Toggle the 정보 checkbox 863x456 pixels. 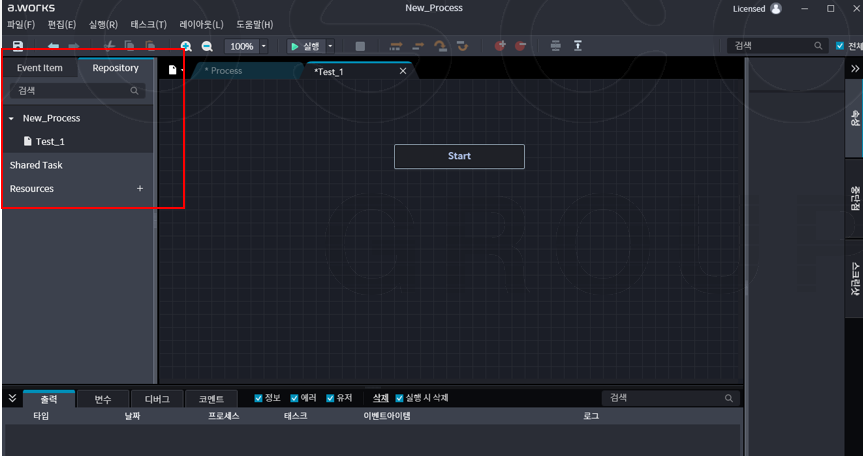pyautogui.click(x=258, y=398)
